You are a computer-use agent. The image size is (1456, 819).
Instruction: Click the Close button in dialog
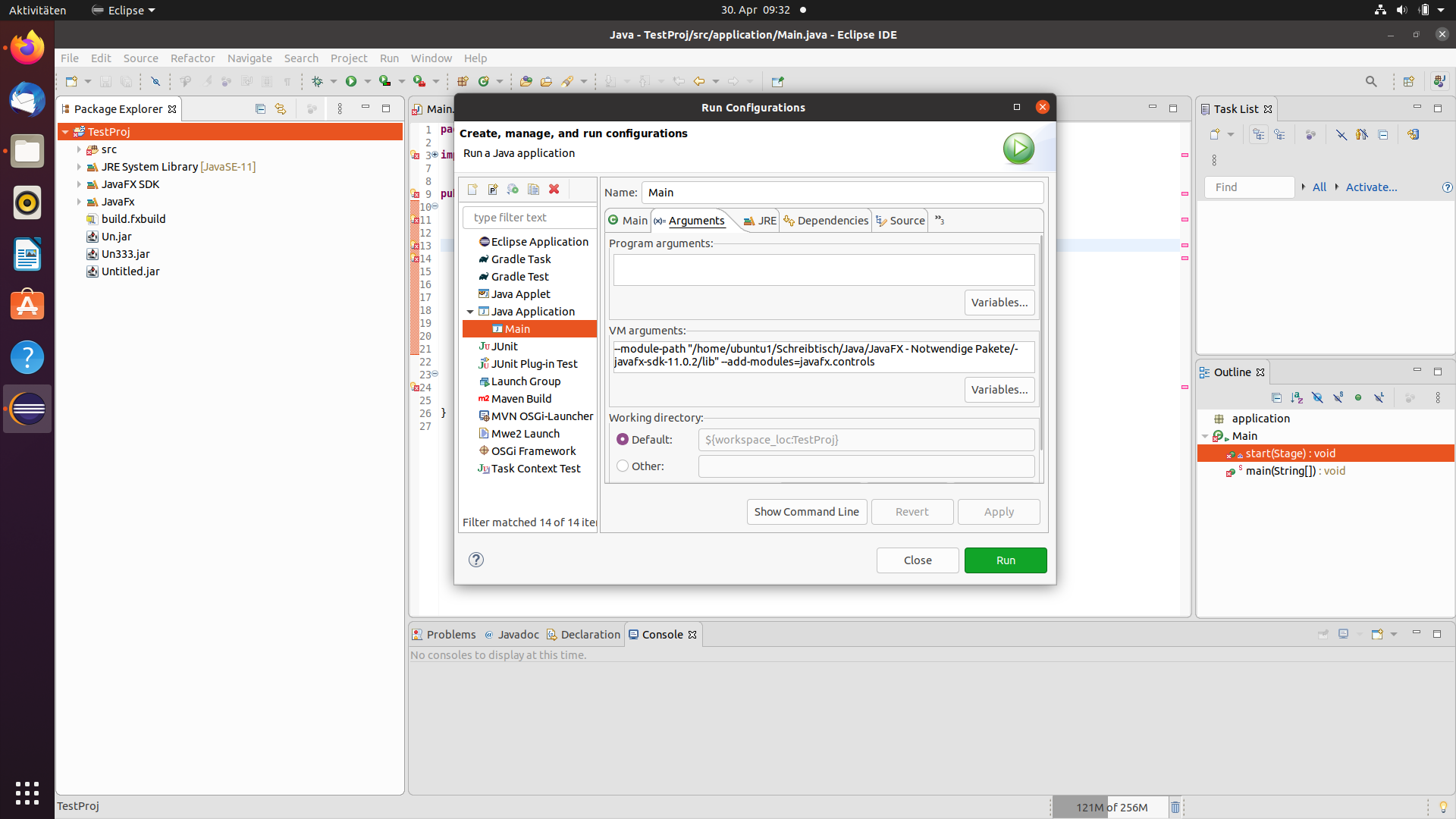918,560
